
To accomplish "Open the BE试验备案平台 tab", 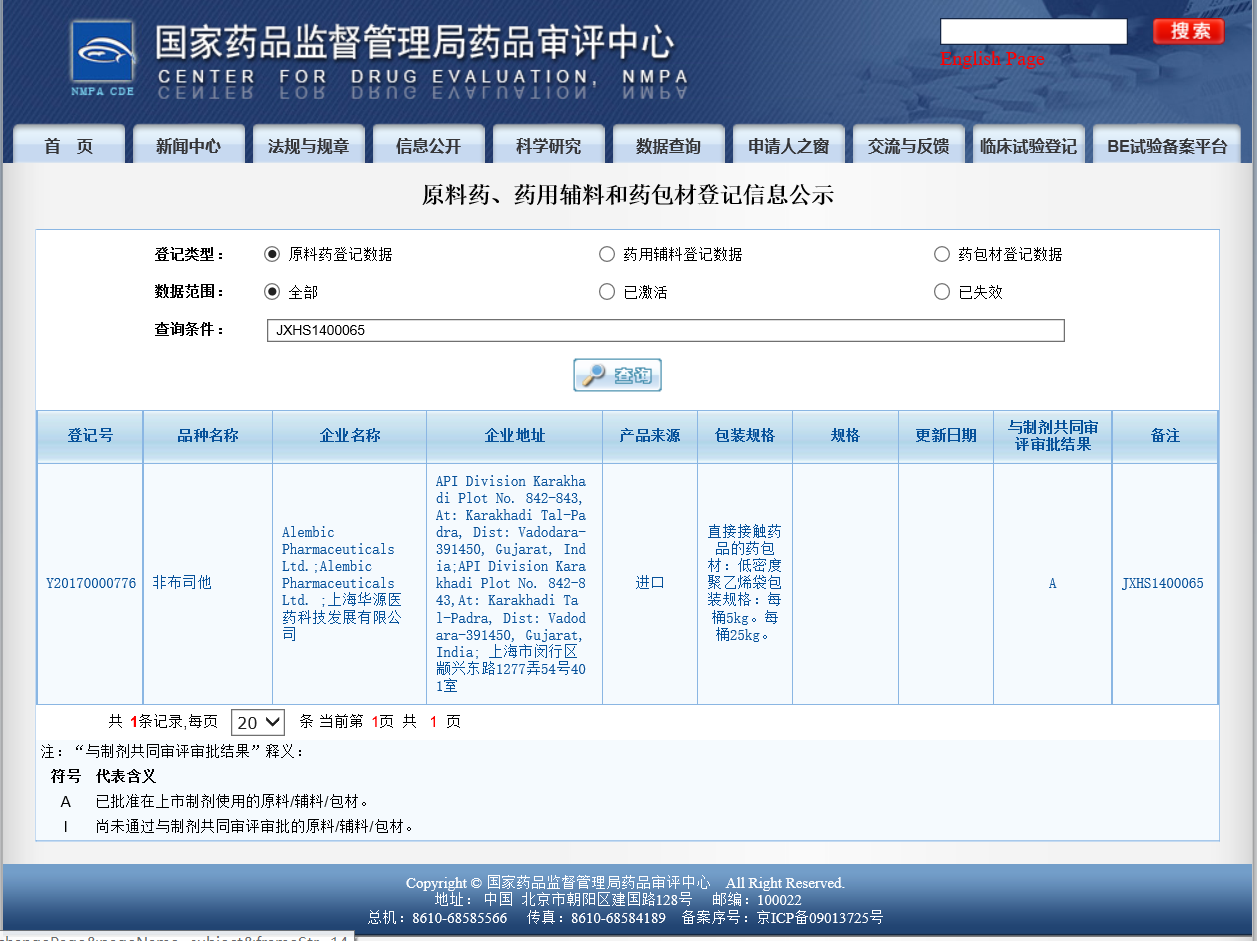I will 1166,143.
